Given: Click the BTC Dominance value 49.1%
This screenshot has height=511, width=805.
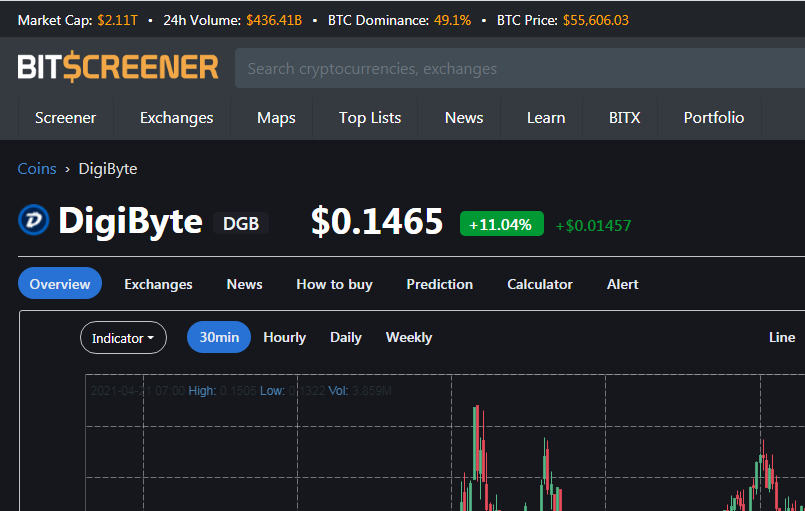Looking at the screenshot, I should (452, 20).
